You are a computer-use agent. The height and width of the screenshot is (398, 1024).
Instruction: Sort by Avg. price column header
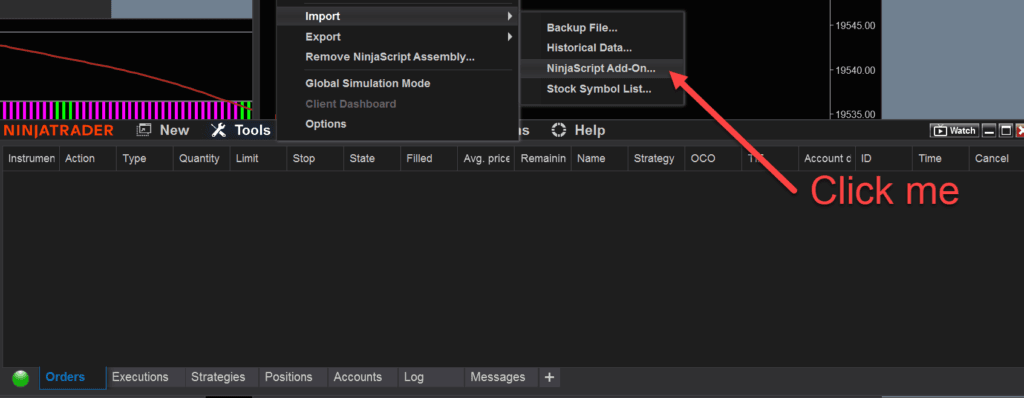[485, 159]
